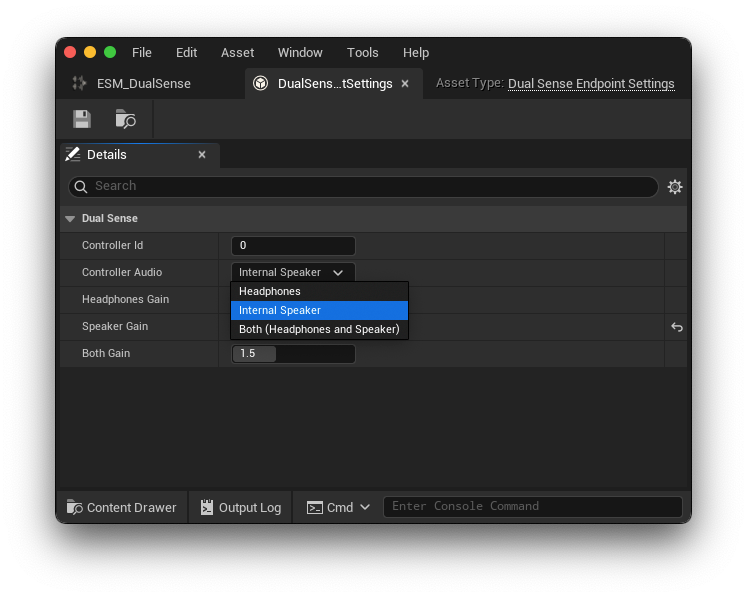Toggle the Controller Audio dropdown
The height and width of the screenshot is (597, 747).
pos(293,272)
